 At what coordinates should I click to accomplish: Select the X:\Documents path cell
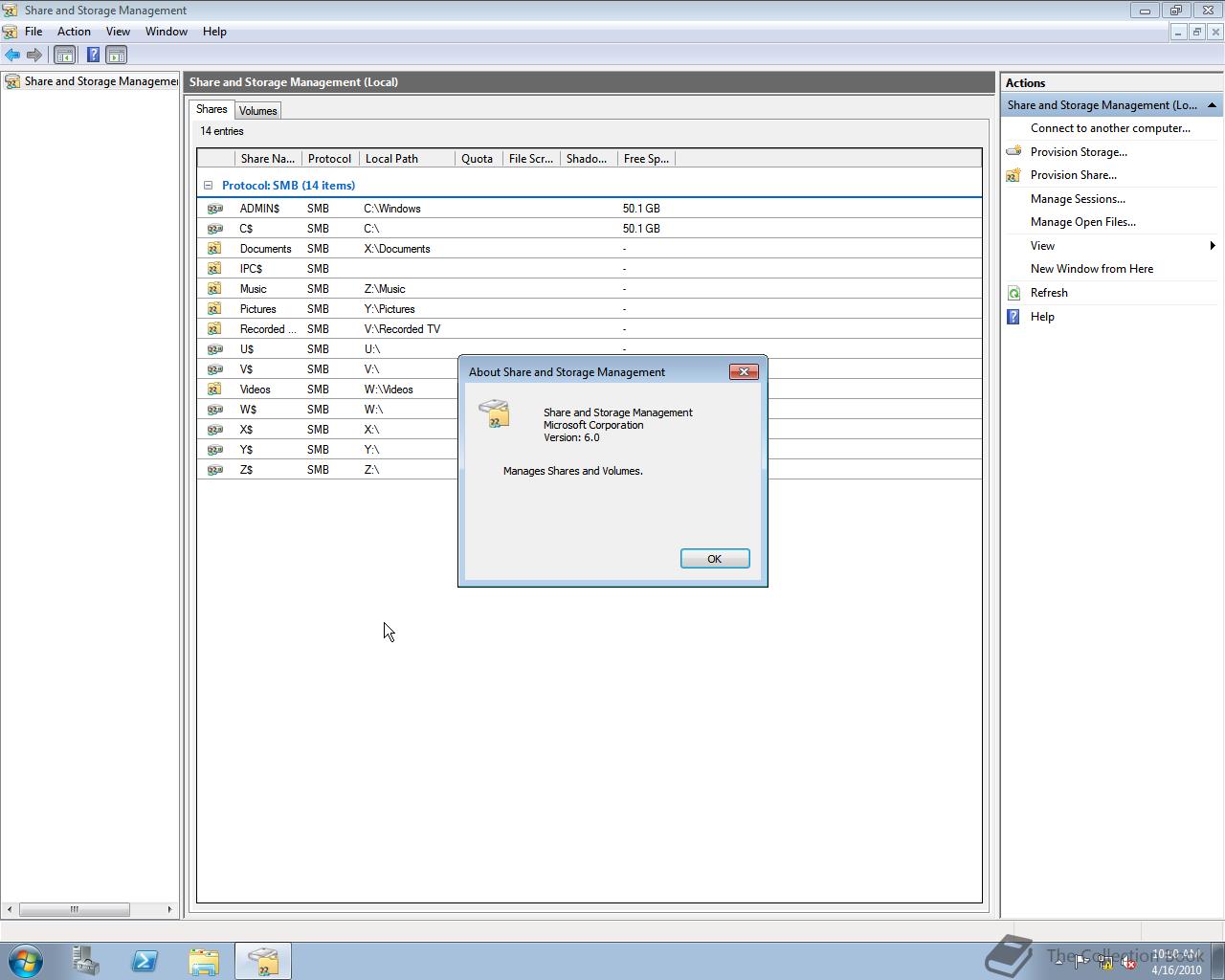pyautogui.click(x=397, y=249)
